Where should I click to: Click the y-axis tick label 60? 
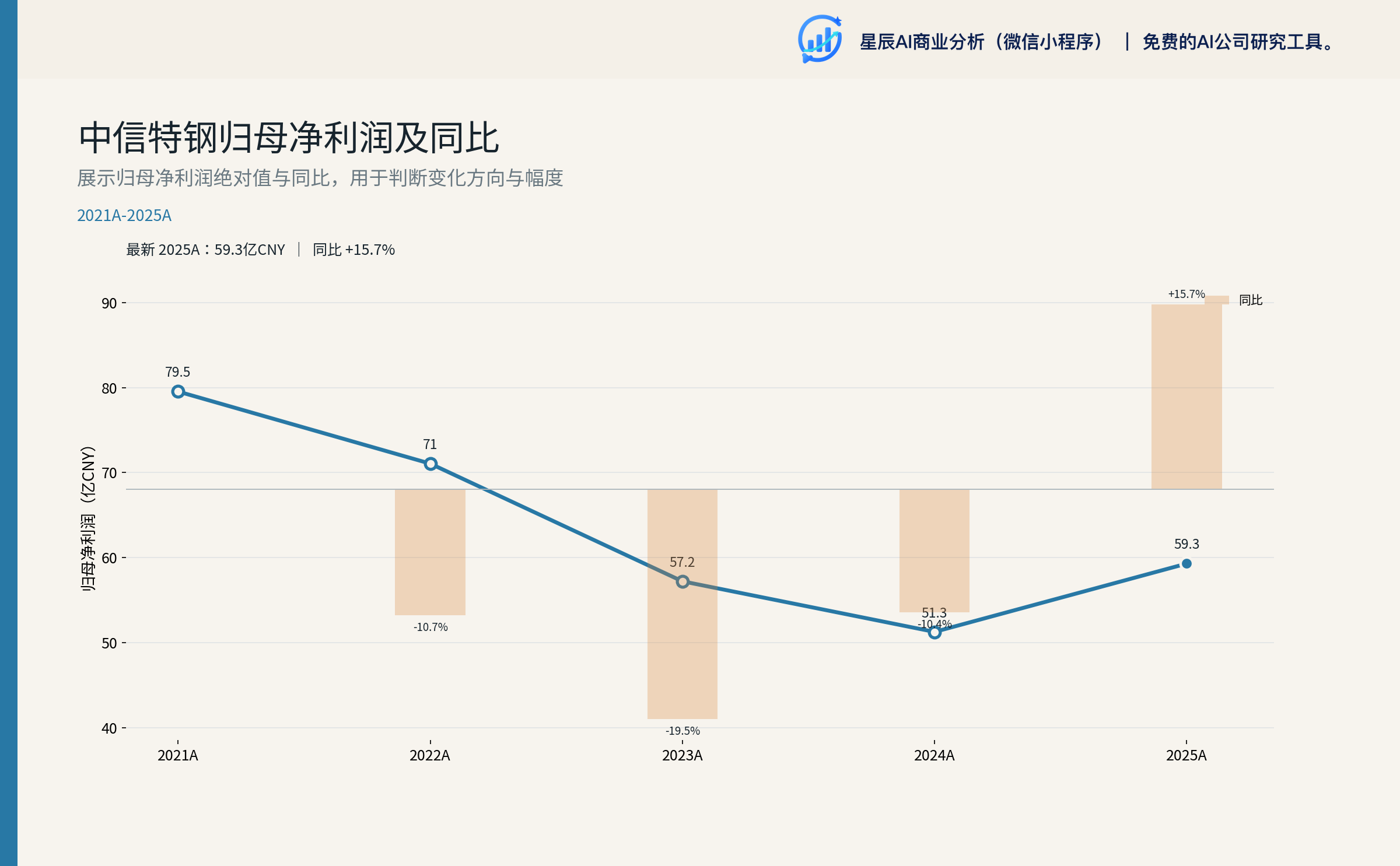click(109, 558)
